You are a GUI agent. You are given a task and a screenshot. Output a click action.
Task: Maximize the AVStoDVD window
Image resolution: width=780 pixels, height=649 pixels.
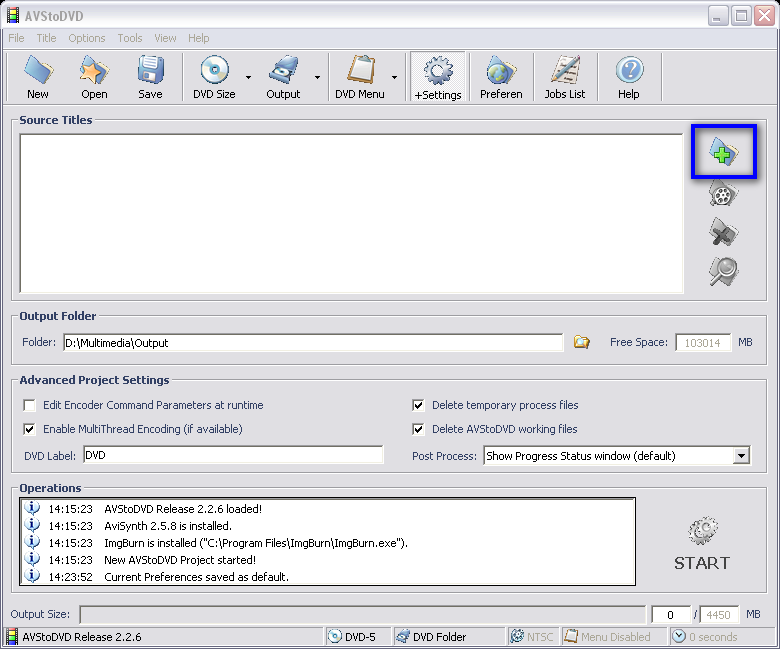pos(741,16)
